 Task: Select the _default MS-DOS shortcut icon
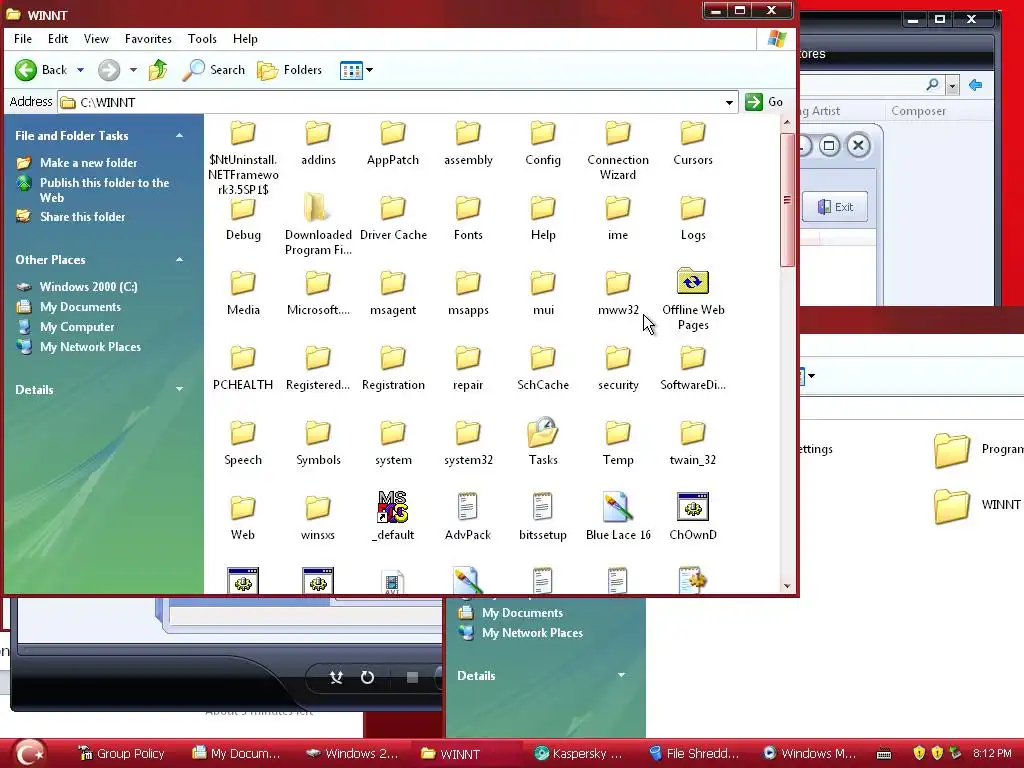392,507
